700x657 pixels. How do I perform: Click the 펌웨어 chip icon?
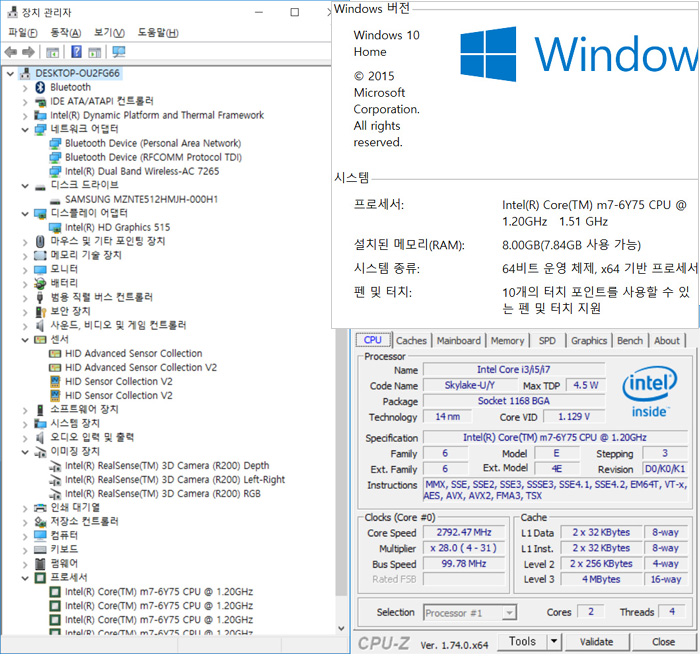pyautogui.click(x=40, y=564)
